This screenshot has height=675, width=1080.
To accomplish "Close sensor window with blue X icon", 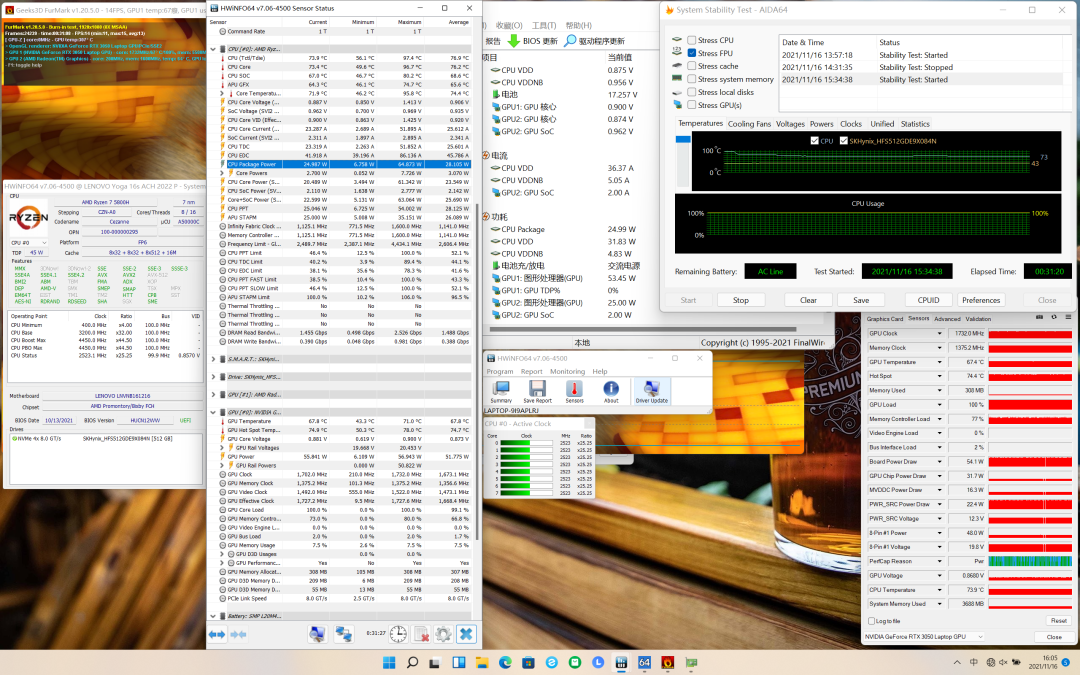I will tap(466, 634).
